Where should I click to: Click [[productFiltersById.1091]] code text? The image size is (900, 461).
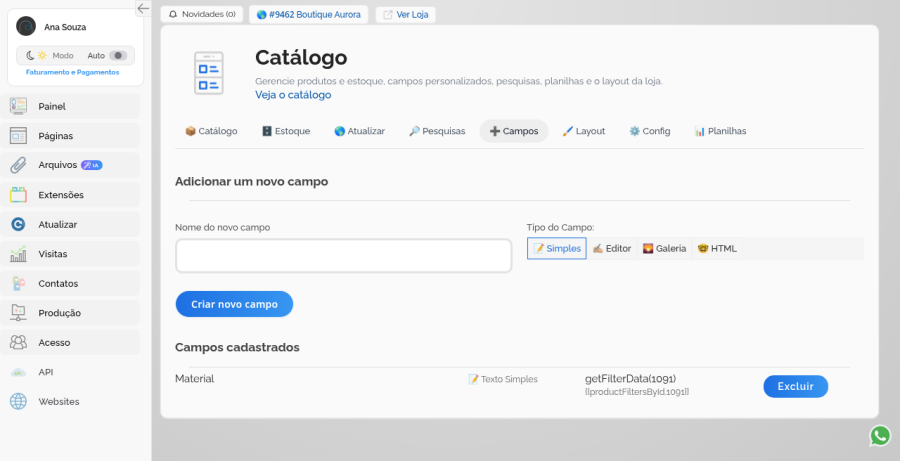[x=637, y=392]
